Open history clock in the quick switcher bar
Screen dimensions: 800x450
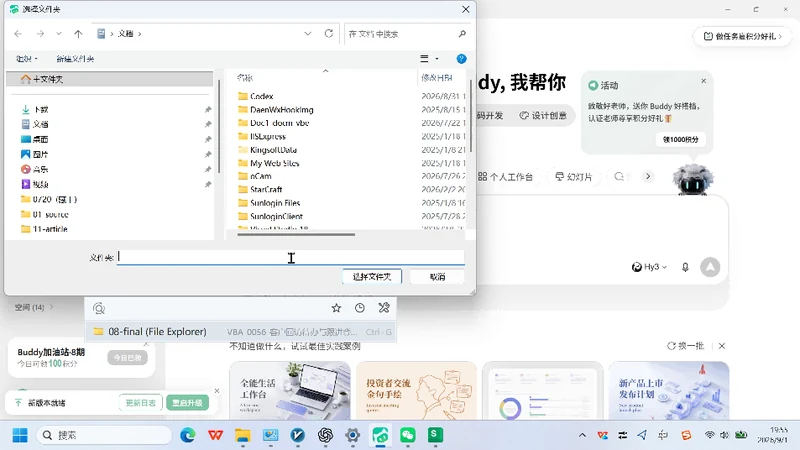[360, 308]
